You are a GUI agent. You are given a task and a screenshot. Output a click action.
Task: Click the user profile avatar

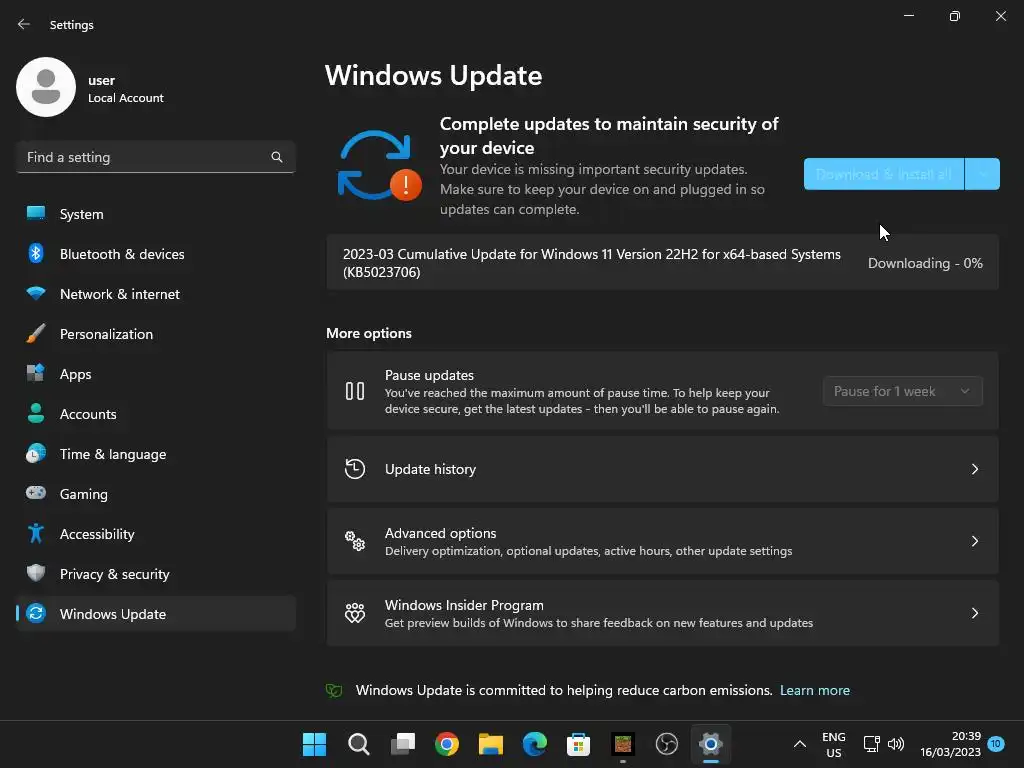pos(46,87)
